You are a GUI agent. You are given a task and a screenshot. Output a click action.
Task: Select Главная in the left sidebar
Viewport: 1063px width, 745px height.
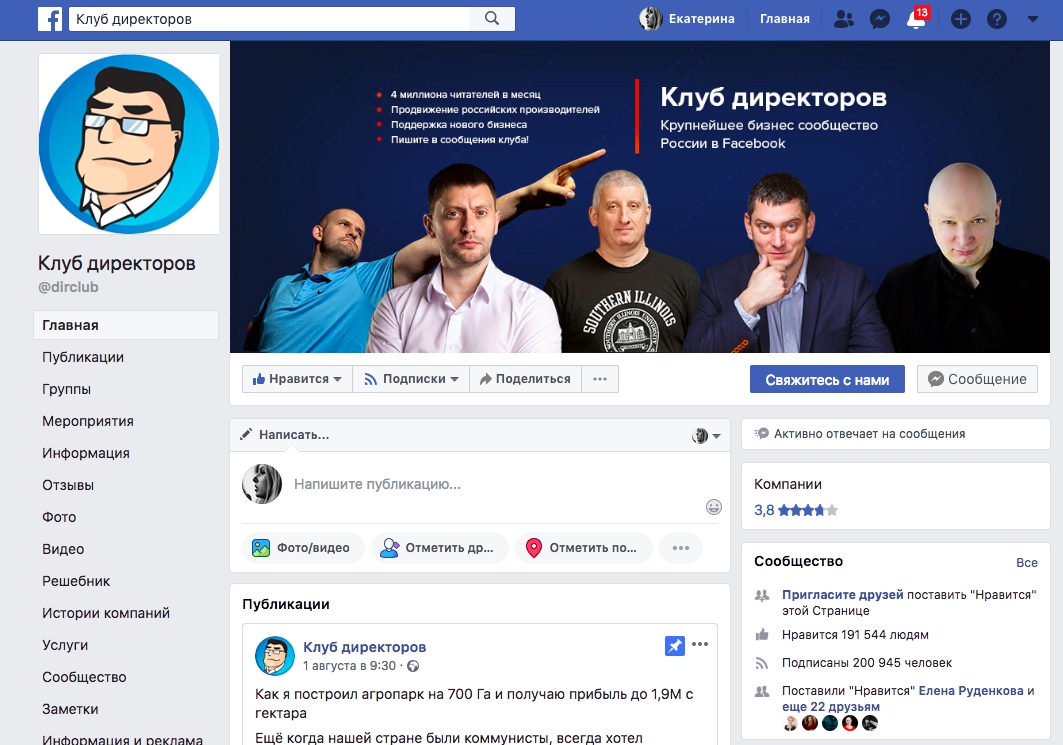point(126,325)
